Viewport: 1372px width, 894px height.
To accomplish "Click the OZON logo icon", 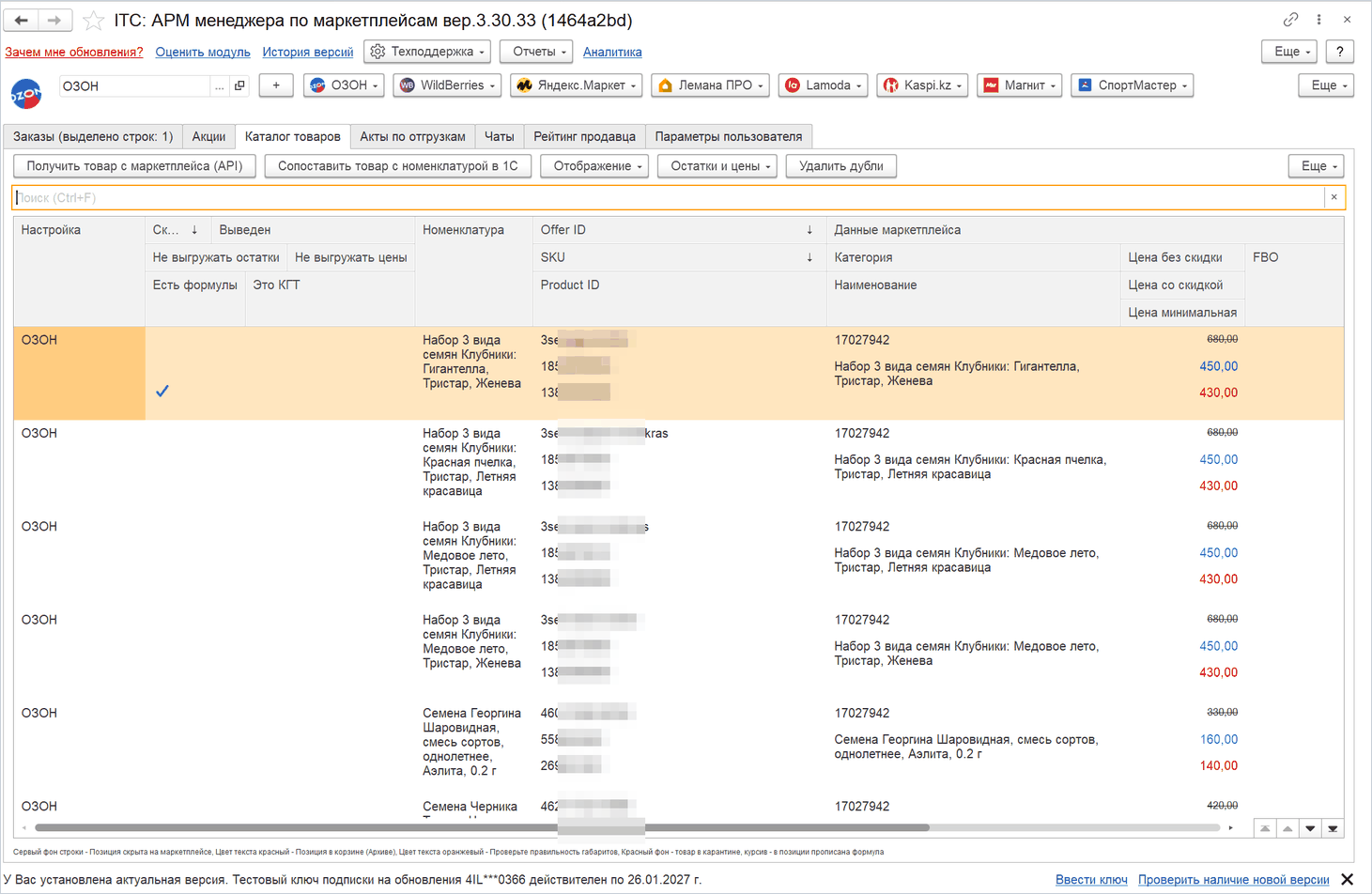I will point(26,94).
